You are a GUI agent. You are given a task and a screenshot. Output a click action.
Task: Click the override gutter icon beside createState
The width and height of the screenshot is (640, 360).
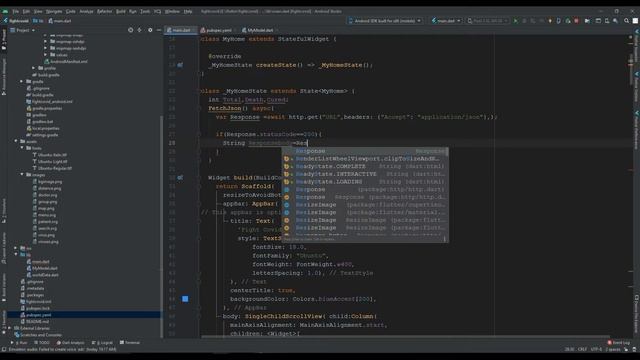pos(180,65)
